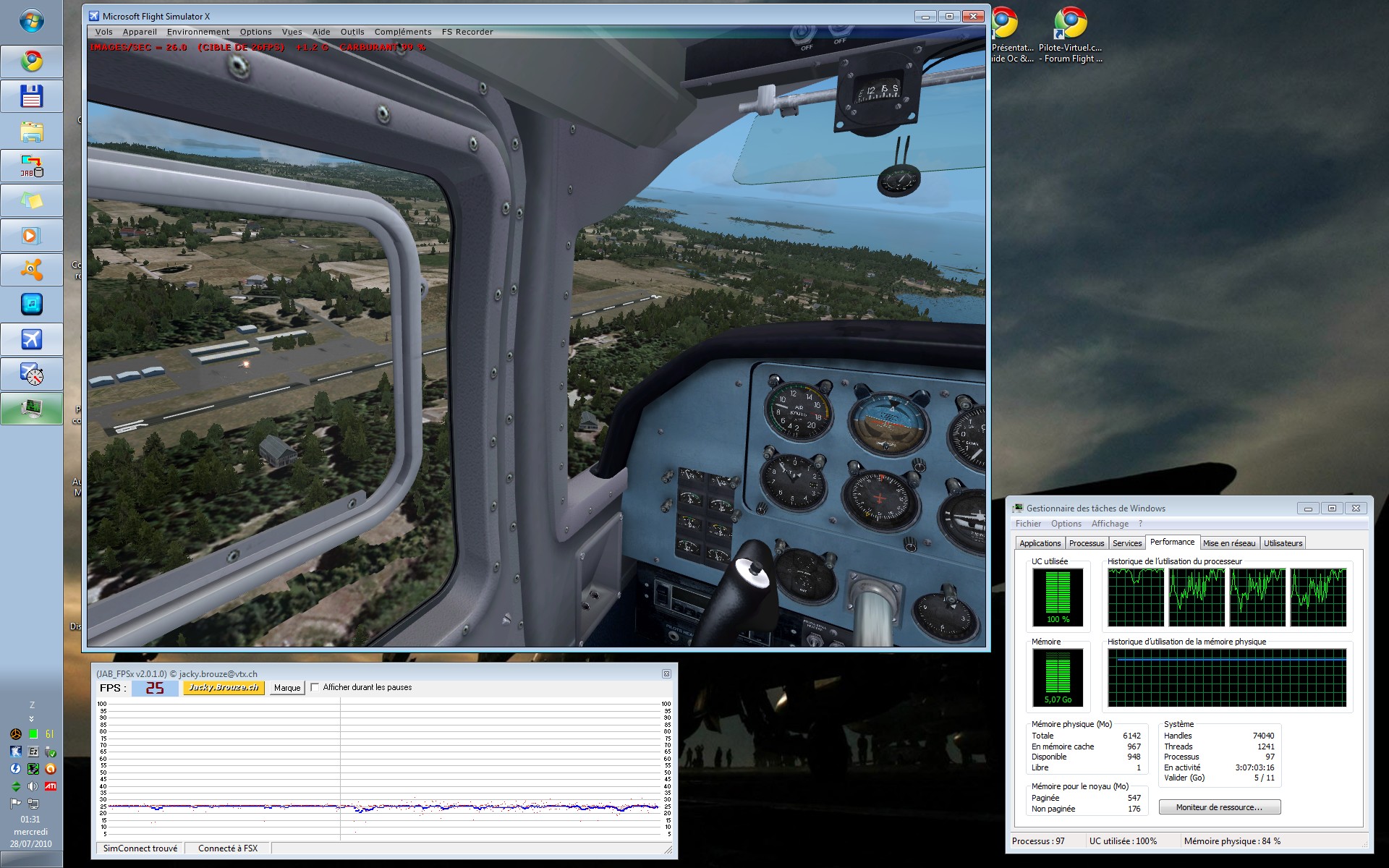Close the JAB_FPSx graph window
This screenshot has width=1389, height=868.
[666, 673]
